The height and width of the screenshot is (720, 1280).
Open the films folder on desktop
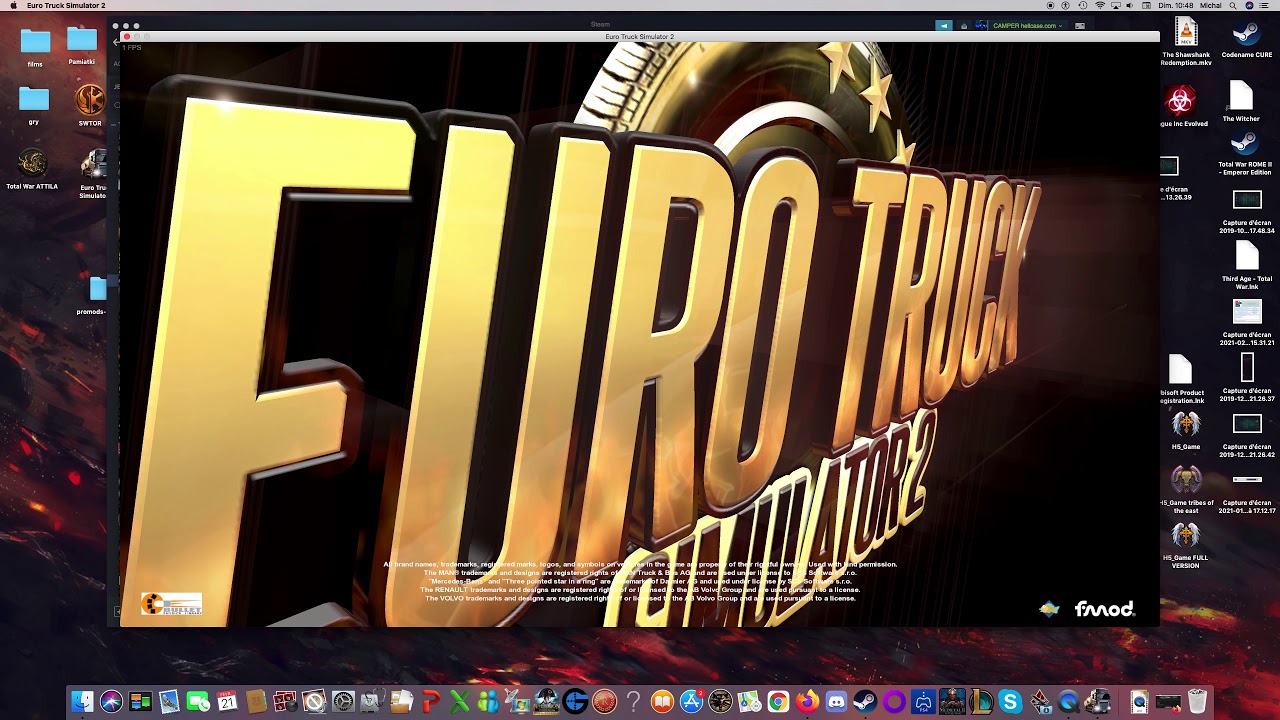pyautogui.click(x=35, y=41)
